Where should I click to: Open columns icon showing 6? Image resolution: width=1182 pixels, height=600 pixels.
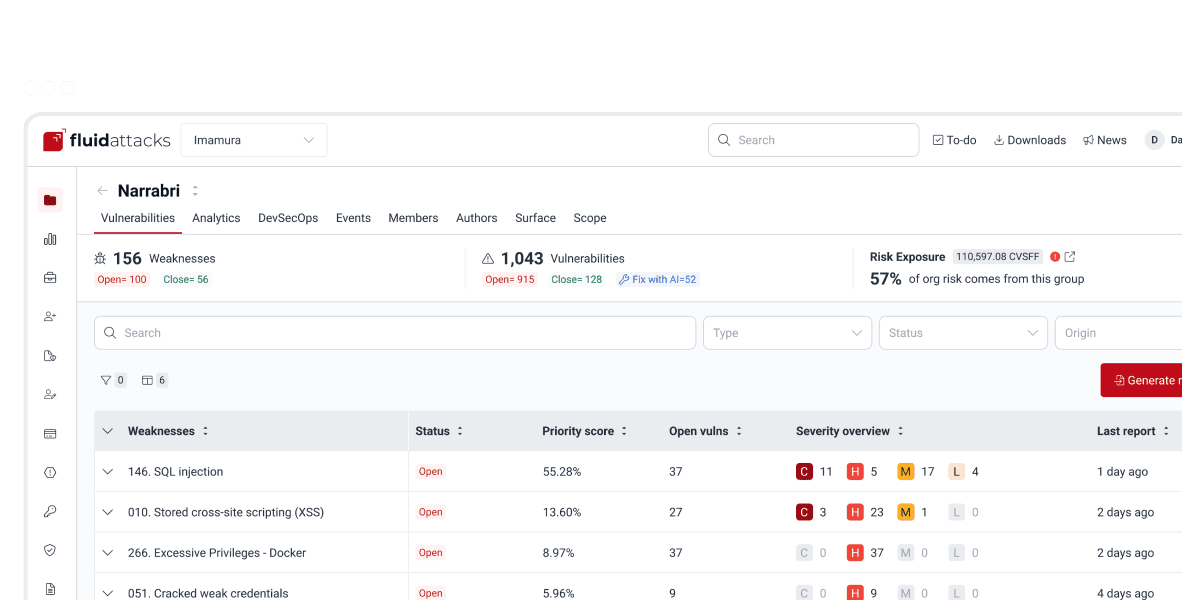click(154, 380)
